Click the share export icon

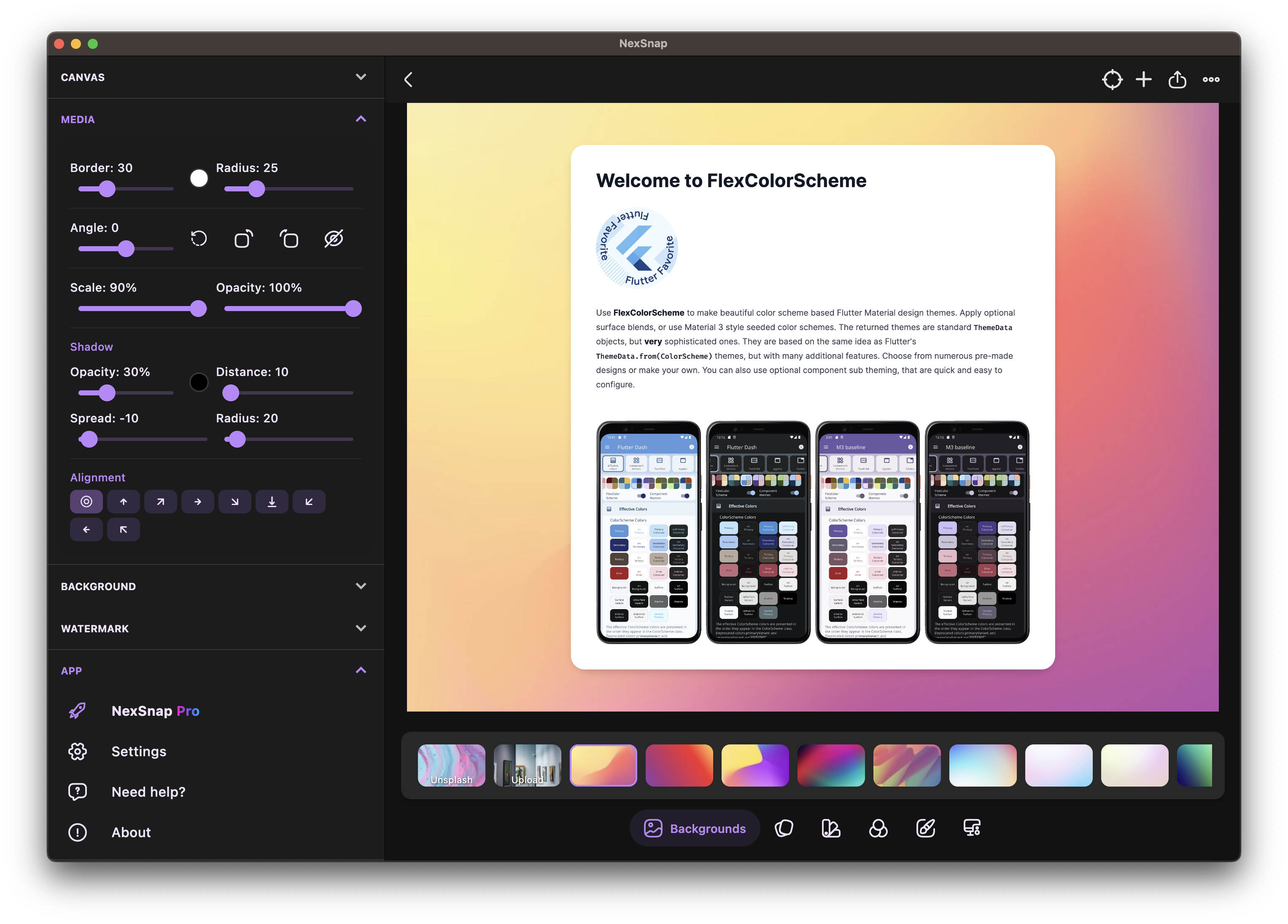tap(1177, 80)
